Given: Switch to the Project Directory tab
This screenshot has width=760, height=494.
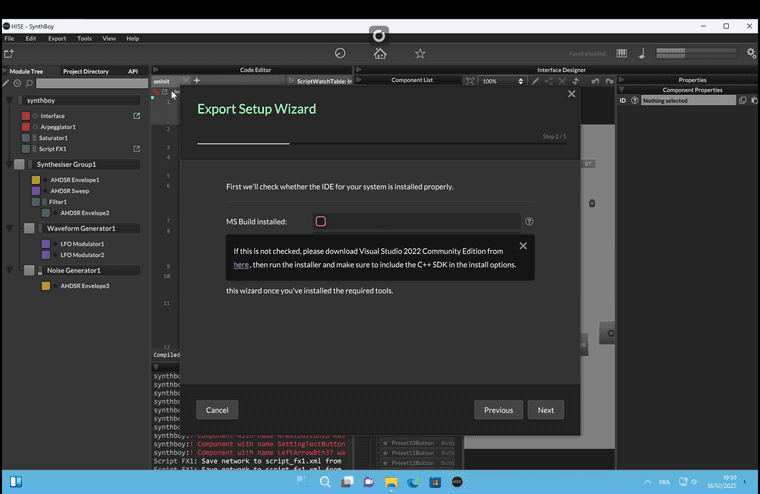Looking at the screenshot, I should 86,71.
